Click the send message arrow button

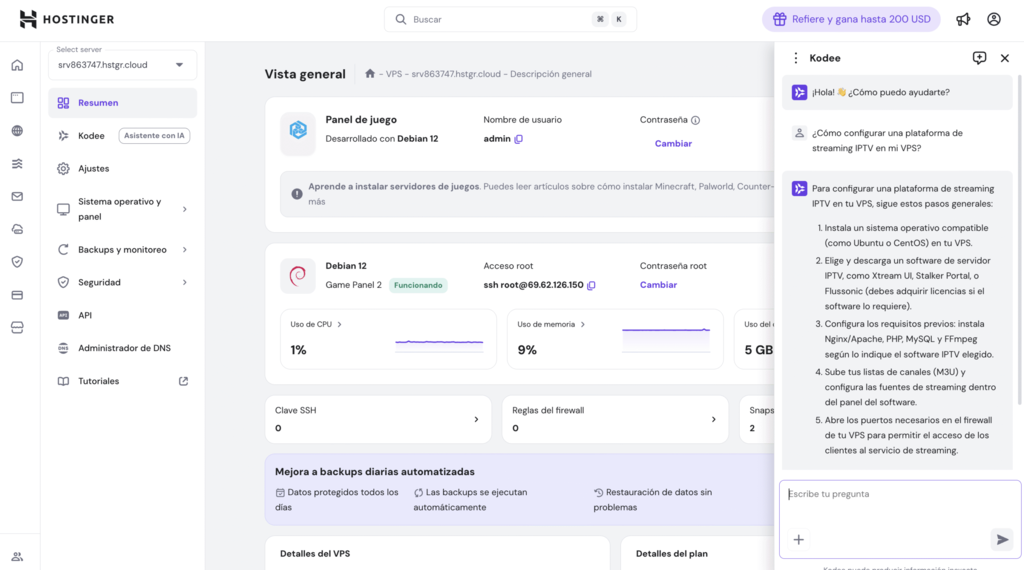click(1001, 540)
